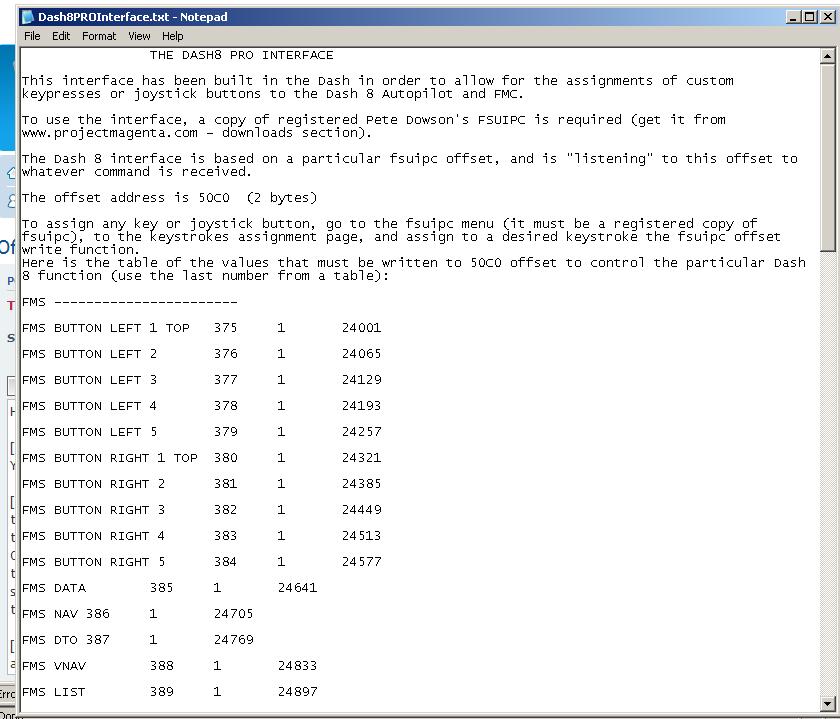Screen dimensions: 840x719
Task: Click the text 'FMS BUTTON LEFT 1 TOP'
Action: coord(106,328)
